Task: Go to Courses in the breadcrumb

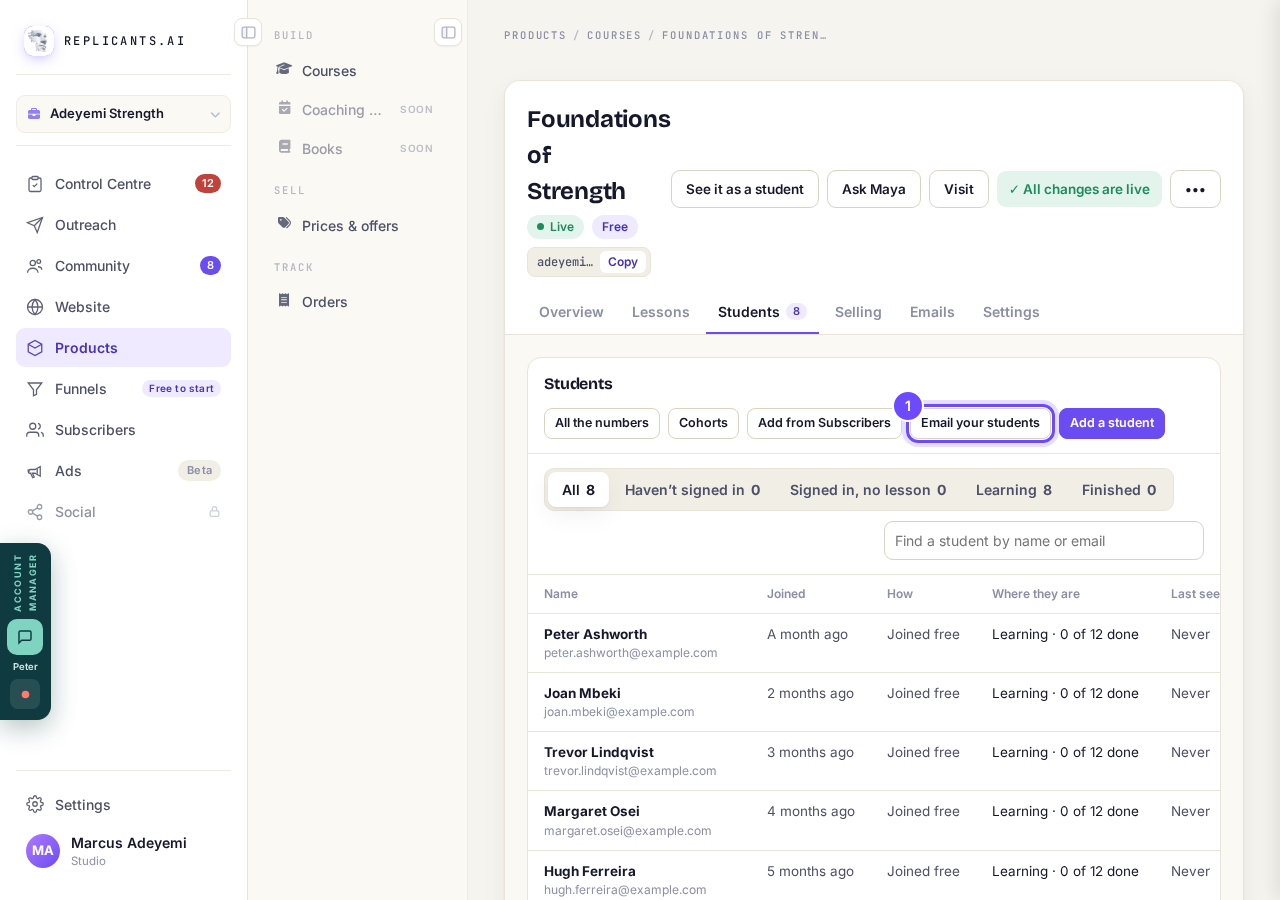Action: pyautogui.click(x=614, y=35)
